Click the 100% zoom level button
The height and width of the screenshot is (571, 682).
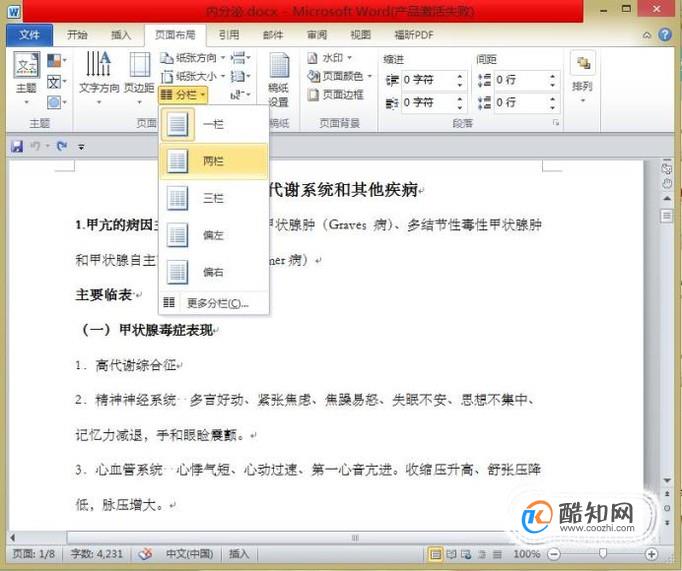527,554
